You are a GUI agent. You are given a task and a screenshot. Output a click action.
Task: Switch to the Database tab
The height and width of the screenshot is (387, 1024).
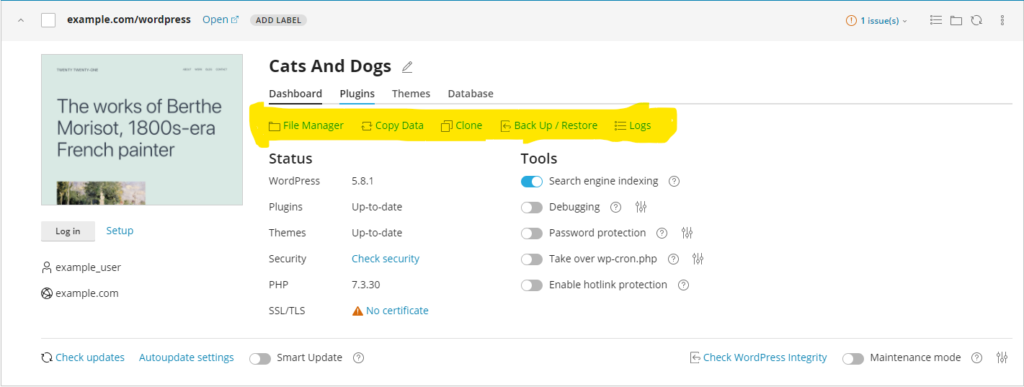click(470, 93)
